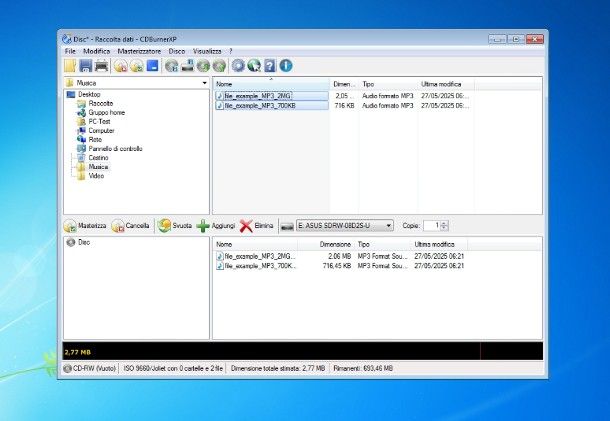Open the Musica folder dropdown arrow
The width and height of the screenshot is (610, 421).
[205, 83]
